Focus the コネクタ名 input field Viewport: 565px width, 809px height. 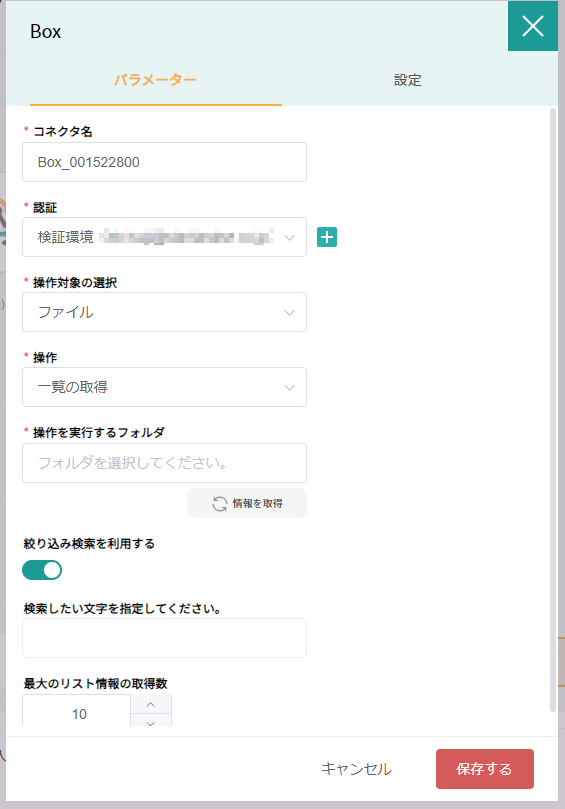164,162
